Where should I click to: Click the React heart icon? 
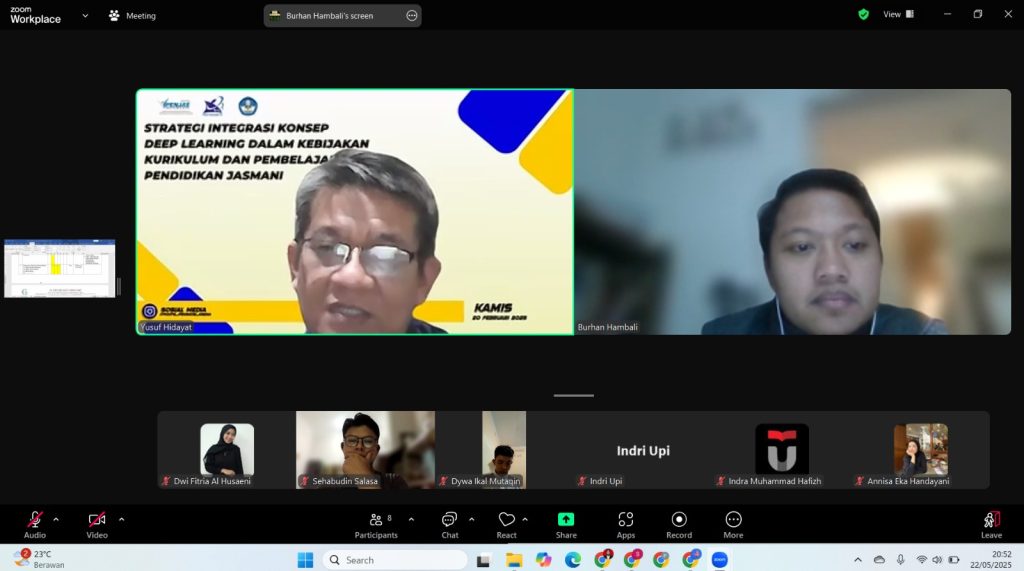(x=507, y=523)
